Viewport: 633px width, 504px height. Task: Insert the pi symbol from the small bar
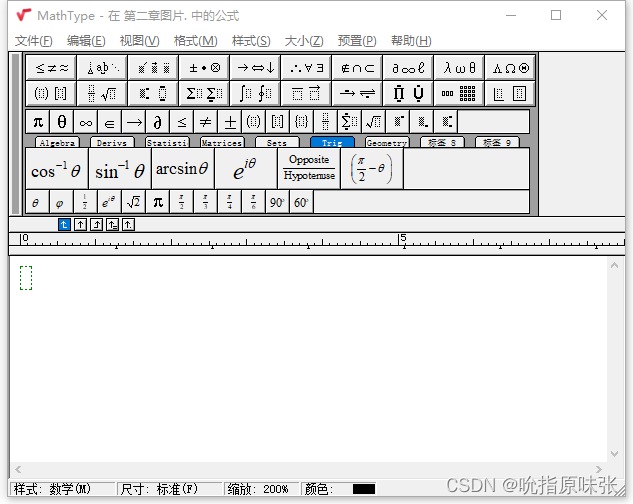pos(38,122)
